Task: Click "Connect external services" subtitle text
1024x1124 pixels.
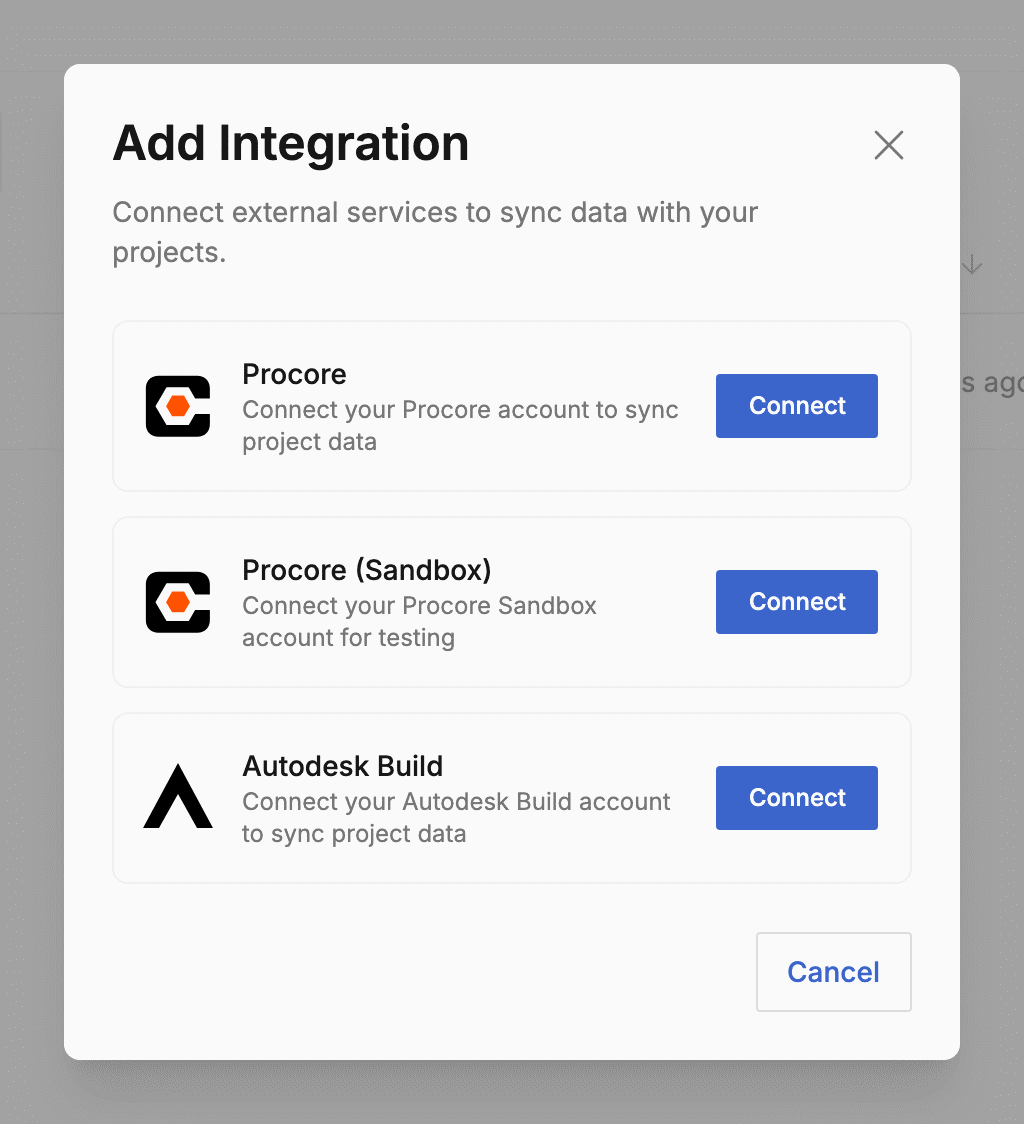Action: pyautogui.click(x=435, y=232)
